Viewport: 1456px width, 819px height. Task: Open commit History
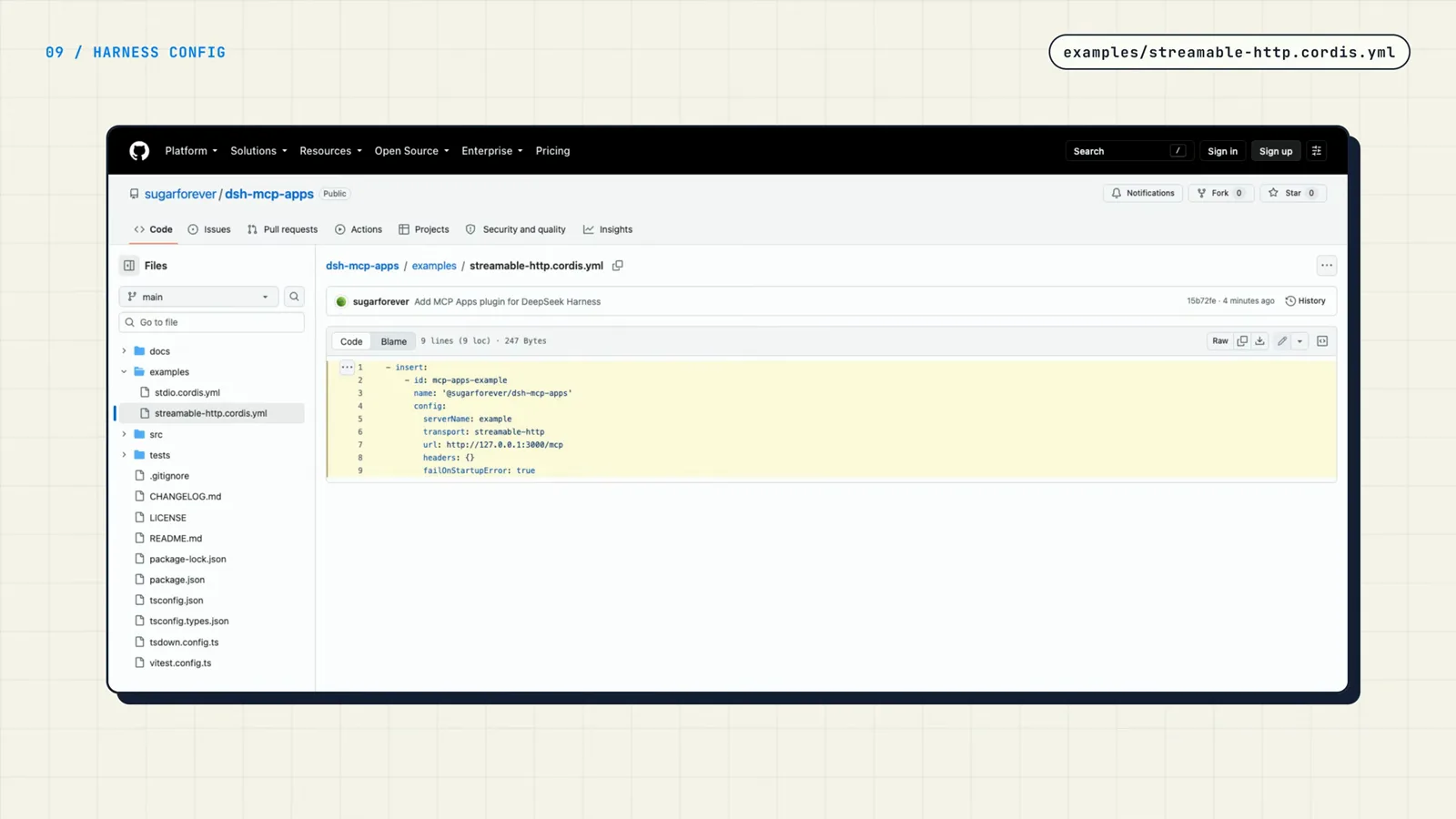tap(1305, 301)
